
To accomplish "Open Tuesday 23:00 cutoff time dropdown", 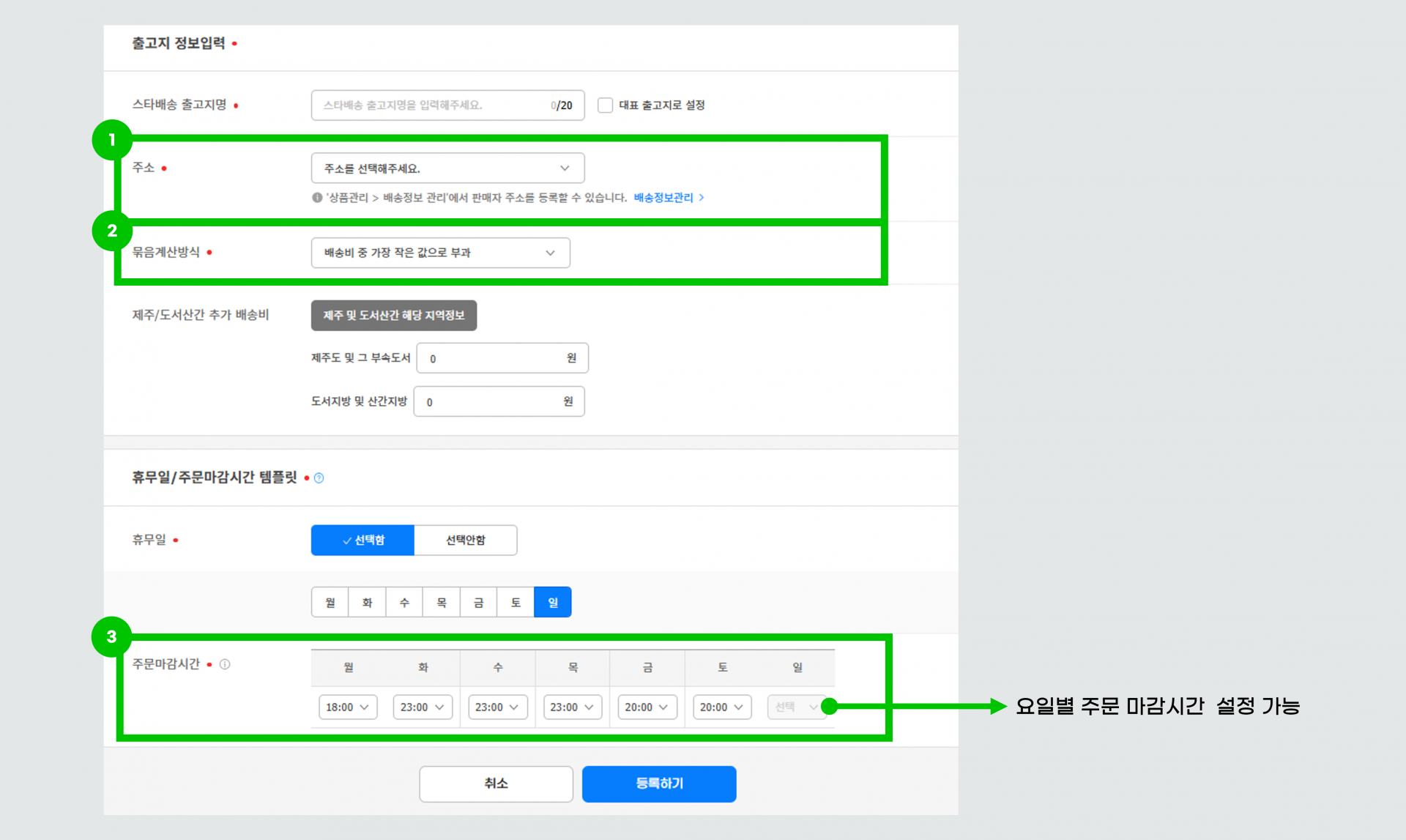I will tap(423, 707).
